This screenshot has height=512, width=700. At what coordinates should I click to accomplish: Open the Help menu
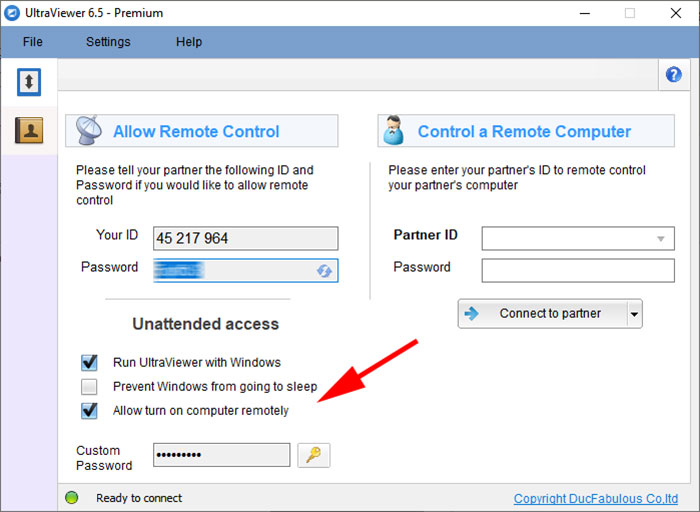[x=189, y=42]
